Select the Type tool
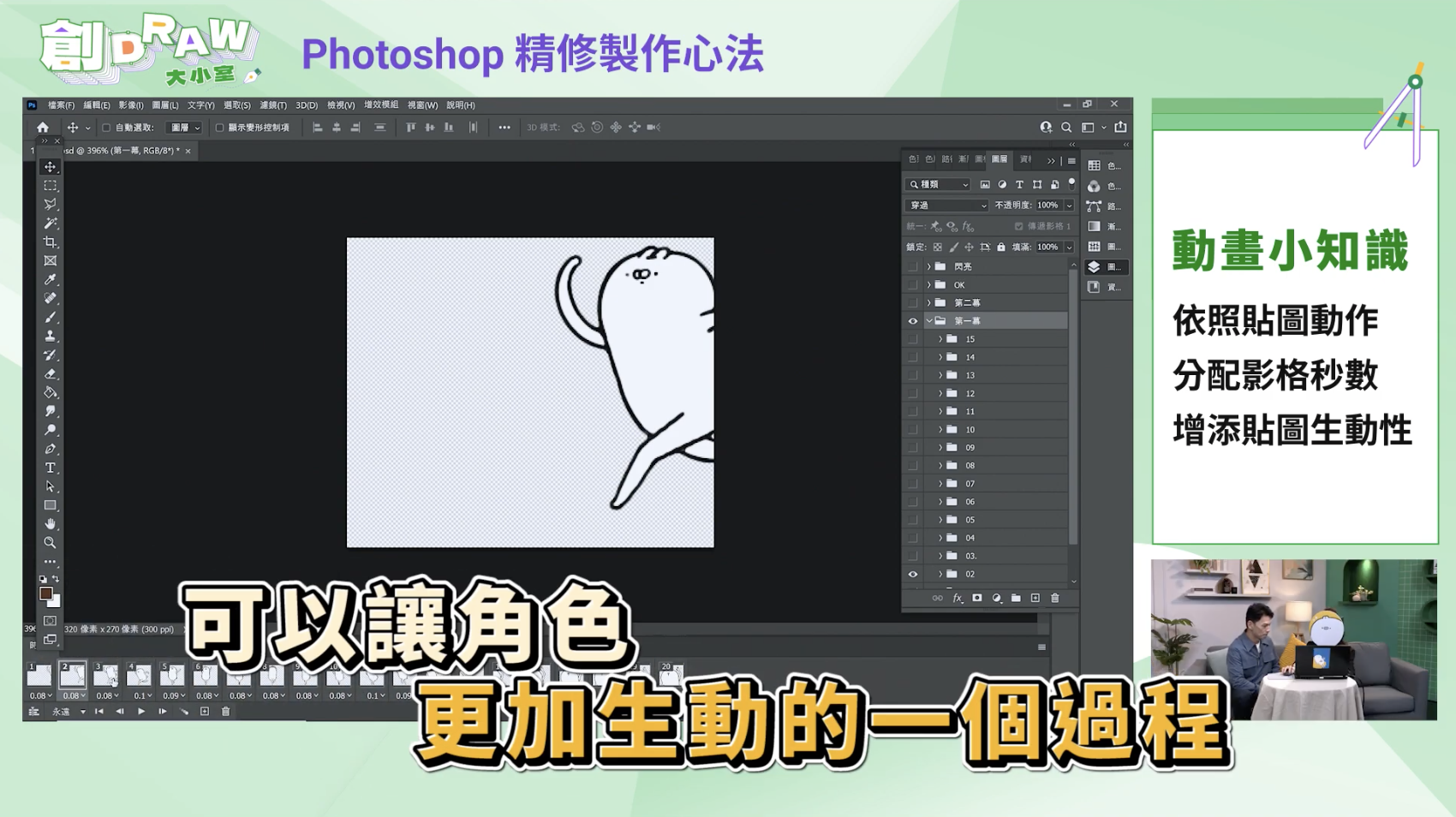The image size is (1456, 817). pyautogui.click(x=51, y=468)
